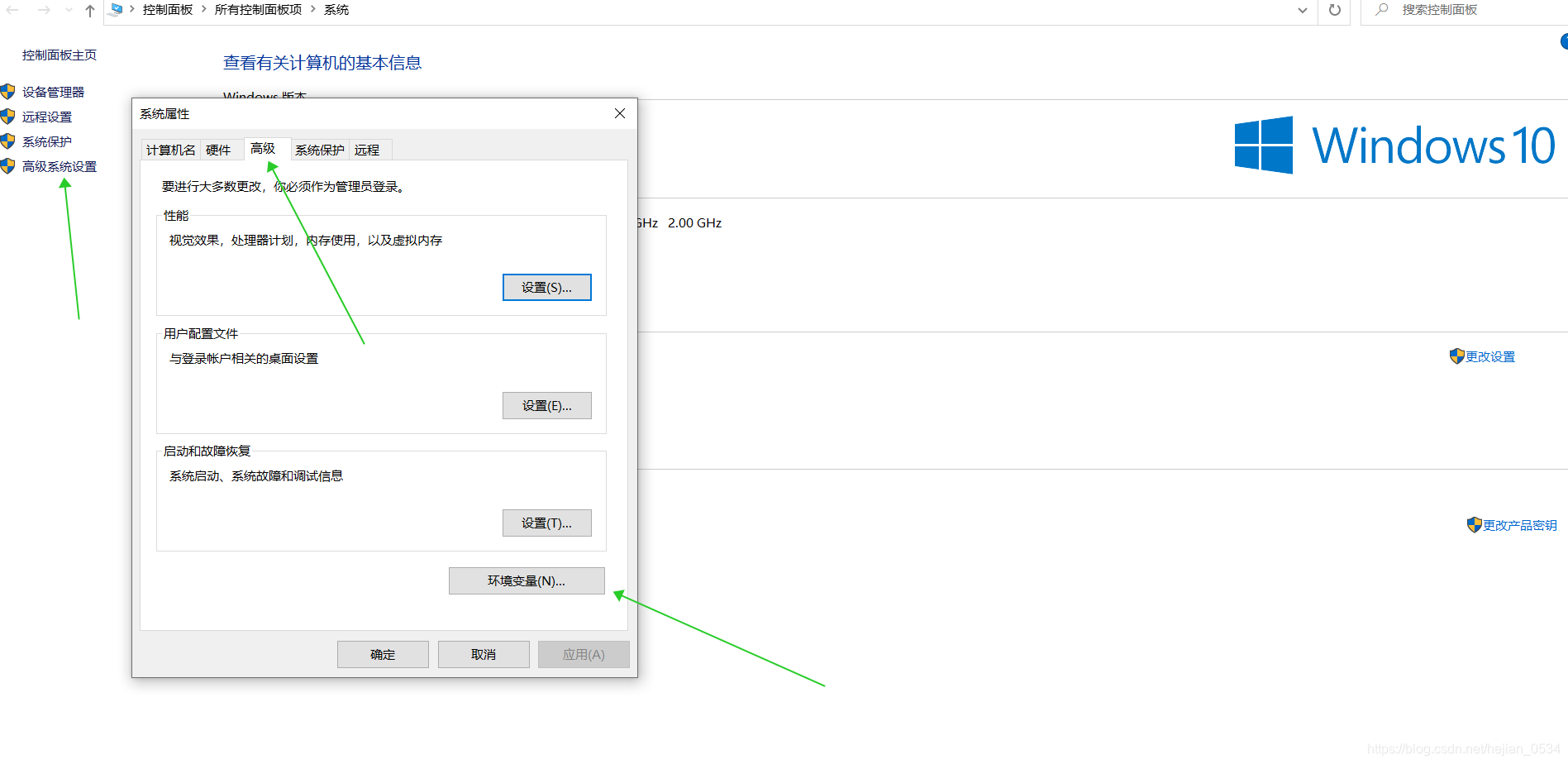Click the up-directory arrow in navigation bar
Screen dimensions: 1568x764
pos(90,11)
